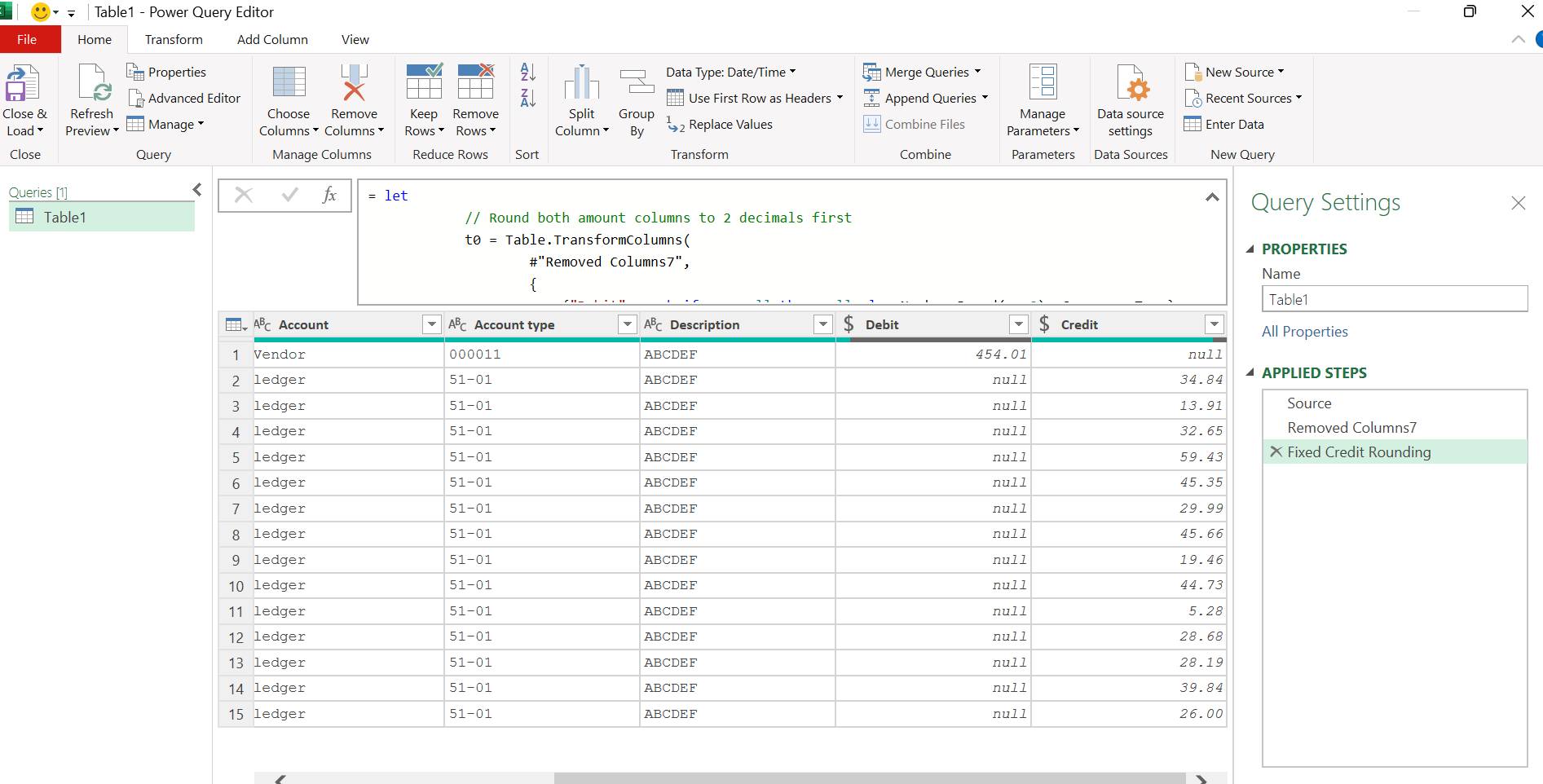Click Enter Data in New Query group
This screenshot has width=1543, height=784.
1224,125
